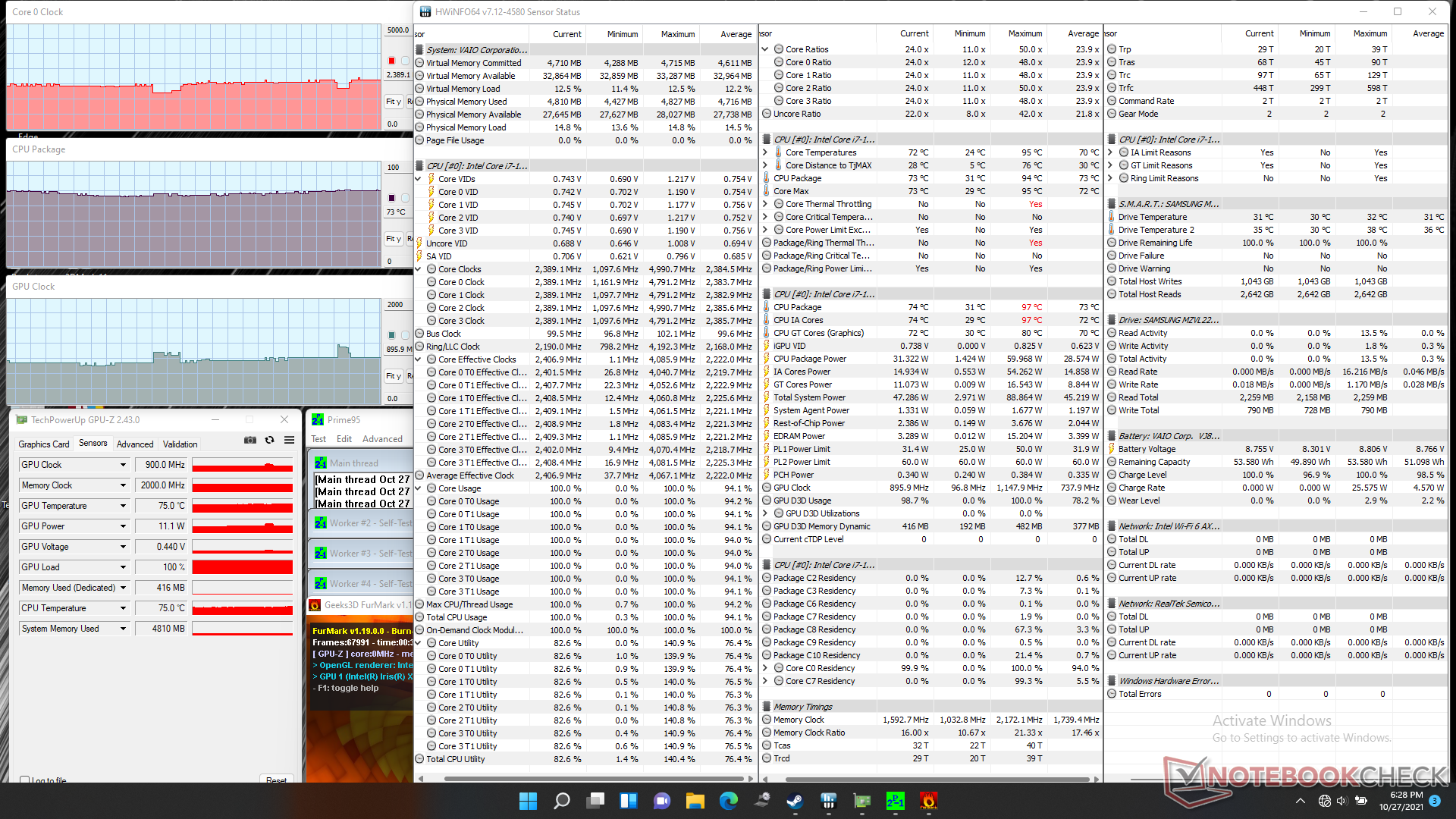Open taskbar Search
Image resolution: width=1456 pixels, height=819 pixels.
click(562, 801)
